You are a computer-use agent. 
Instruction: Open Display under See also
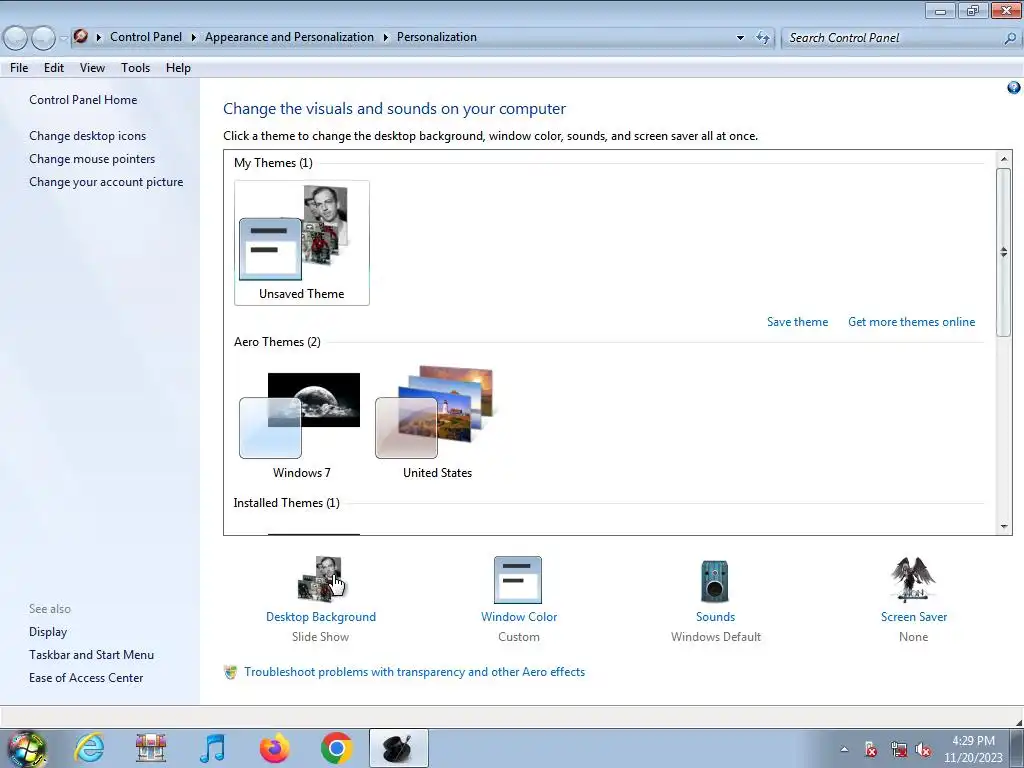tap(48, 632)
